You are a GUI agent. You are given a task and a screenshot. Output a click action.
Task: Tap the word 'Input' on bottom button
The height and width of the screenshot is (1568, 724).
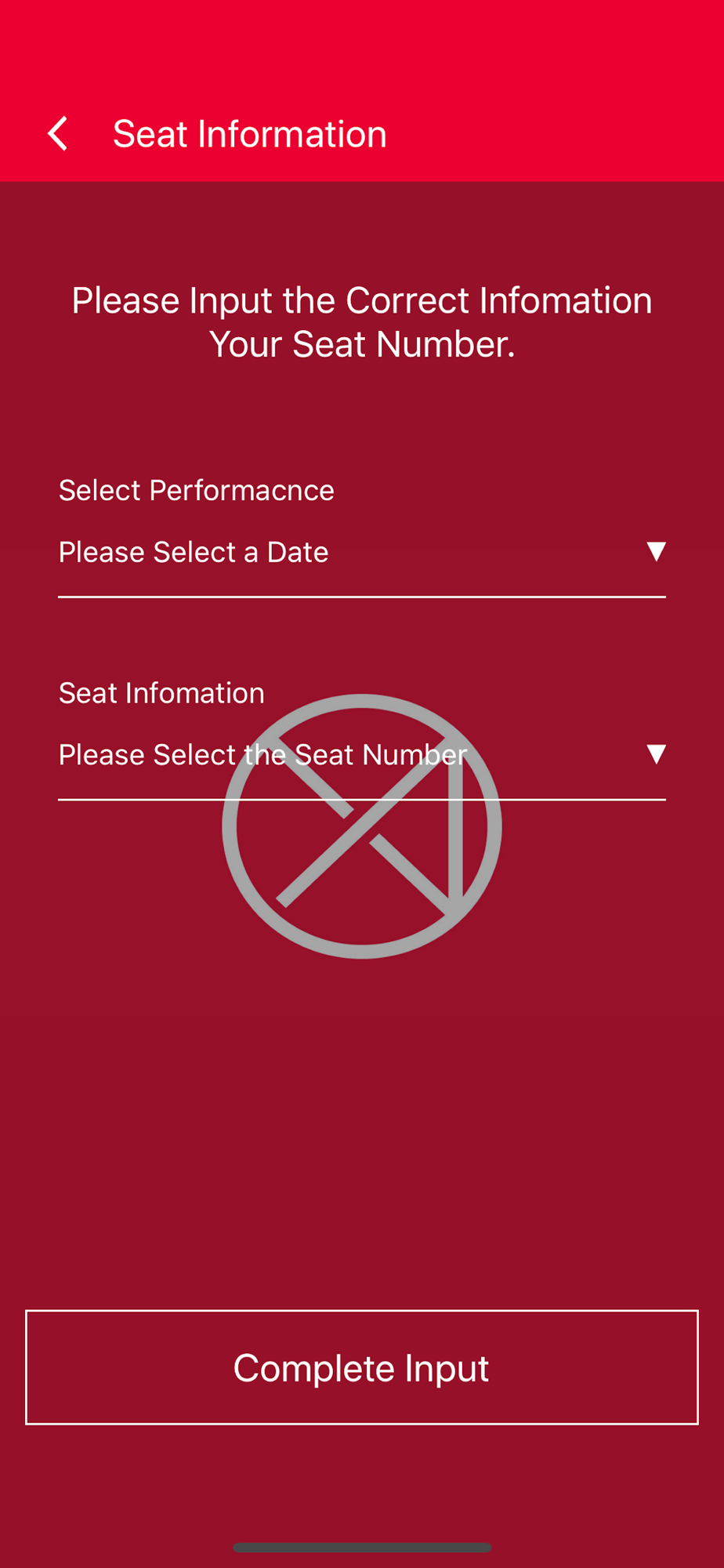click(x=447, y=1370)
